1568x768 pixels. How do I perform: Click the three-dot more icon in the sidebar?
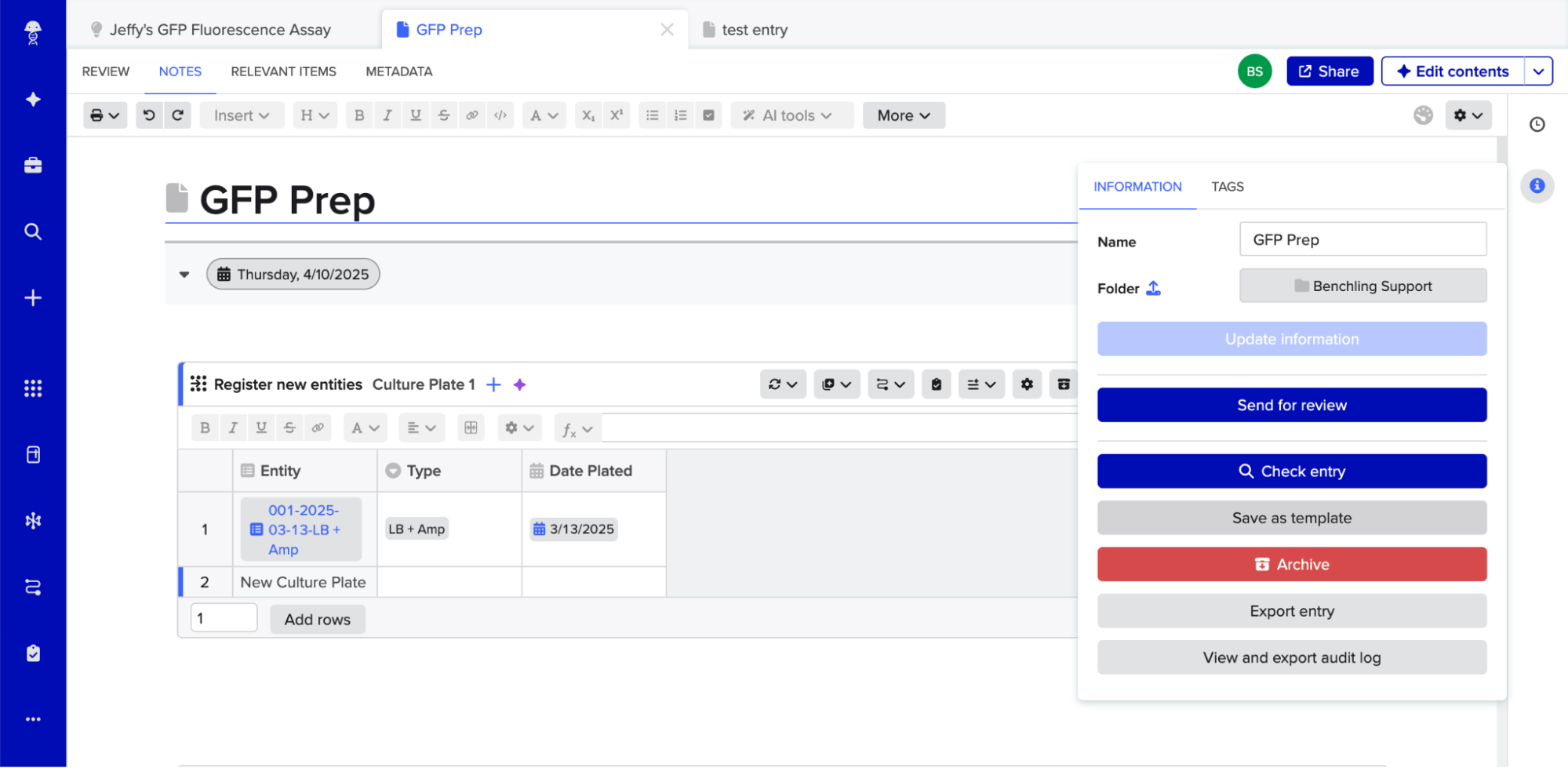pyautogui.click(x=33, y=719)
